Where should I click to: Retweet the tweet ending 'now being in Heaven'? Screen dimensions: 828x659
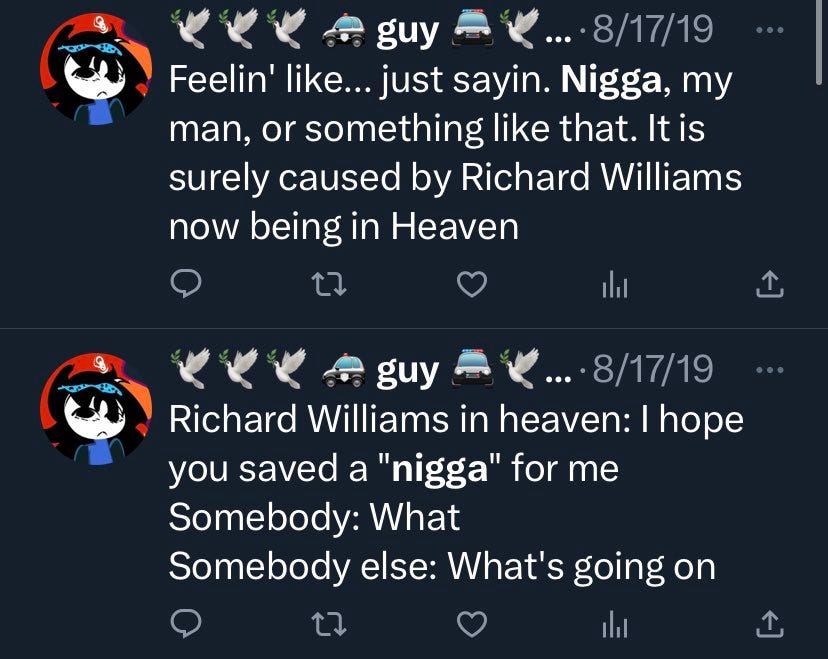[x=329, y=284]
